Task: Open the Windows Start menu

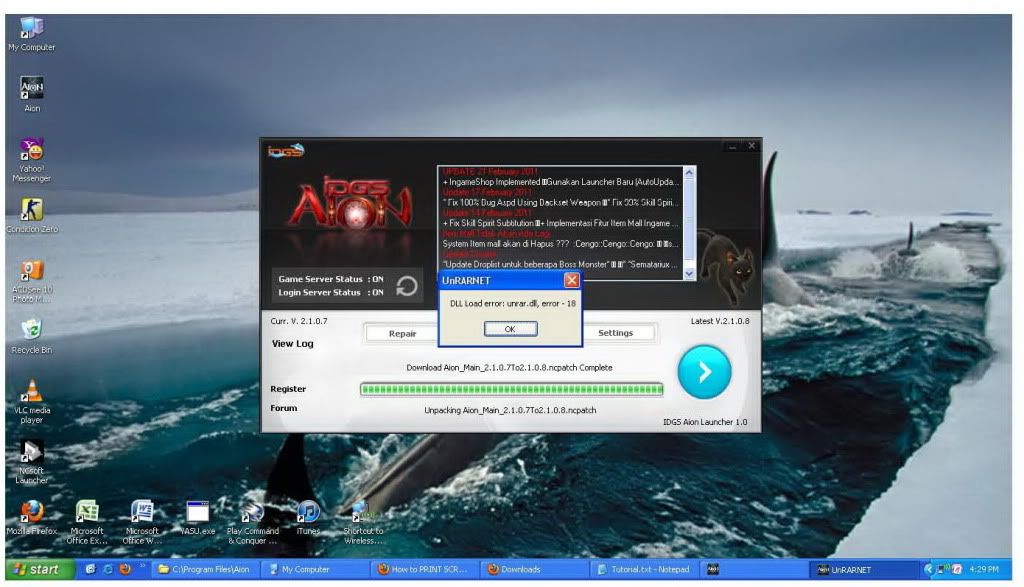Action: 35,569
